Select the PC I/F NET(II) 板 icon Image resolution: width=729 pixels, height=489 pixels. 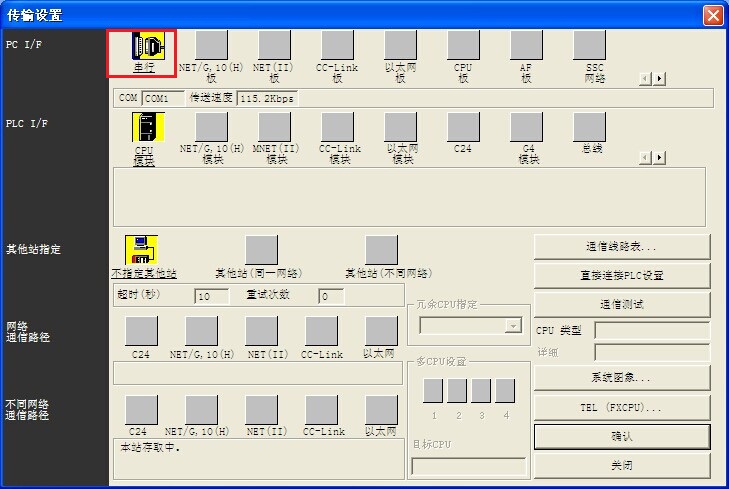[274, 45]
